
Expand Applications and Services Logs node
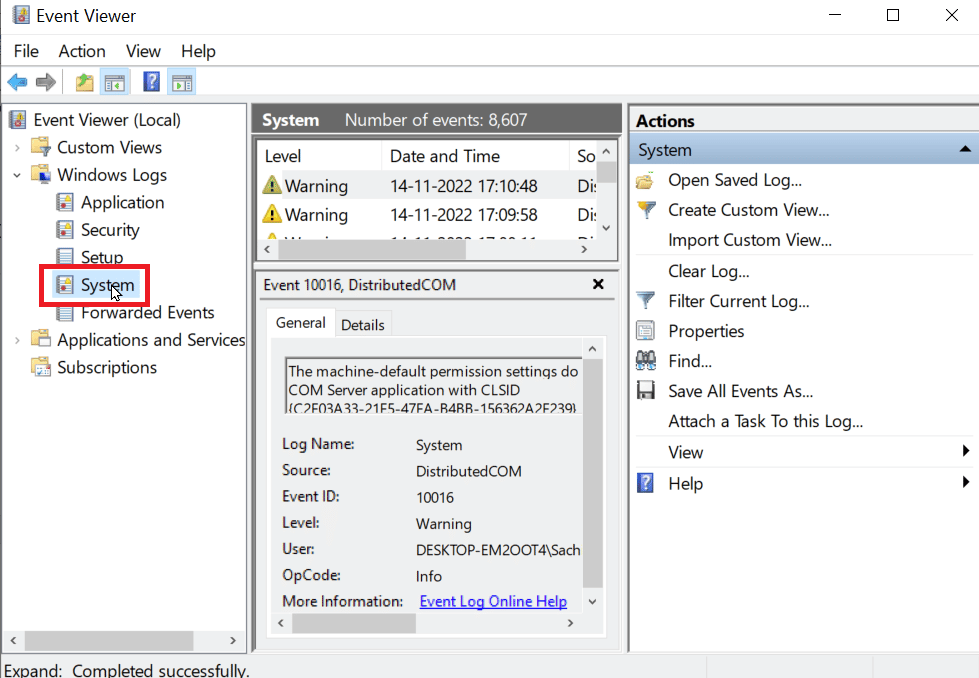17,340
